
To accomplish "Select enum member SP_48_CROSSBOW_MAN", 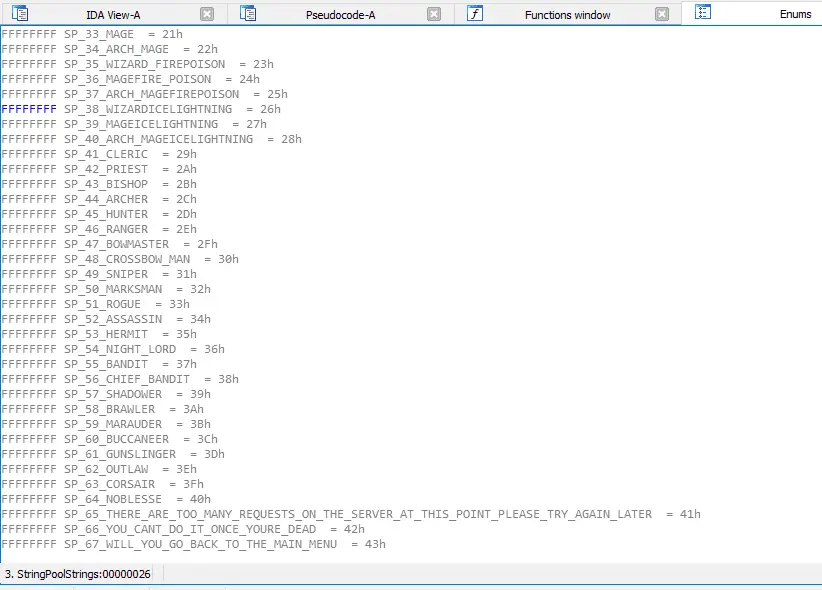I will click(x=127, y=259).
